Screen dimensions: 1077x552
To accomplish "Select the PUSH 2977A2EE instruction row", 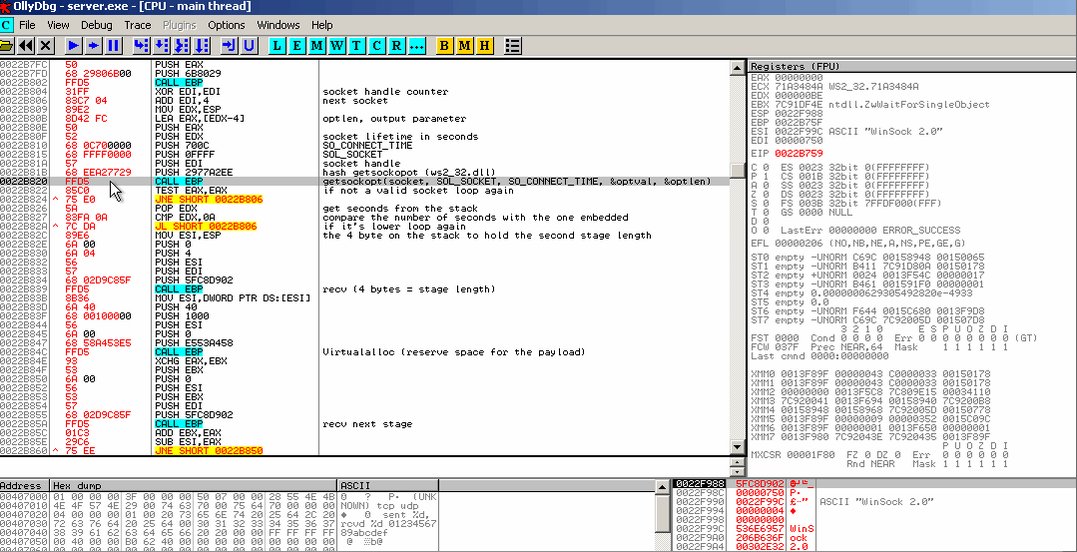I will click(x=365, y=172).
